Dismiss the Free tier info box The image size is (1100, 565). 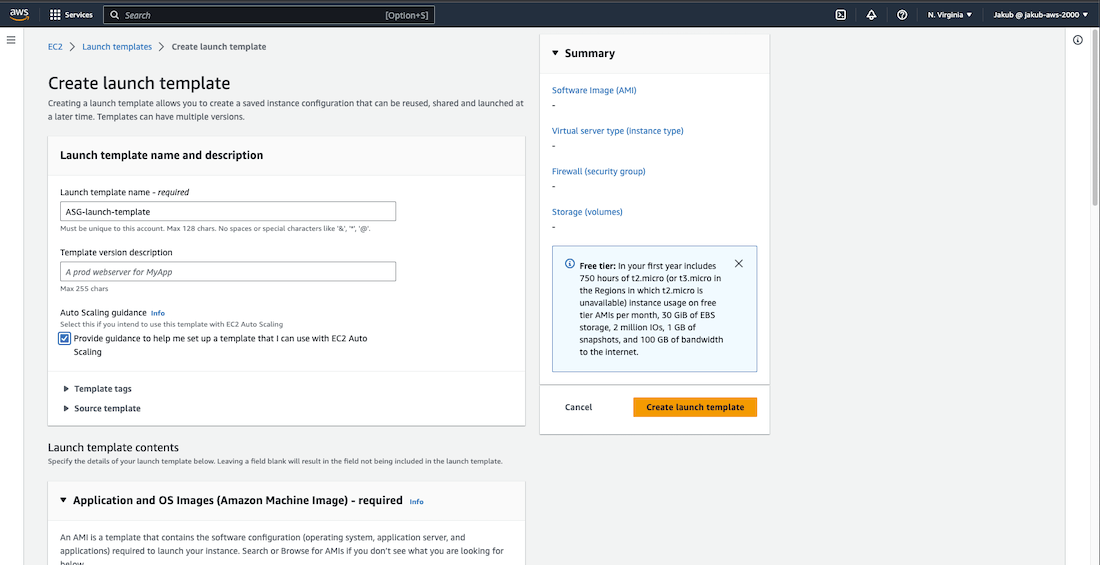tap(738, 264)
